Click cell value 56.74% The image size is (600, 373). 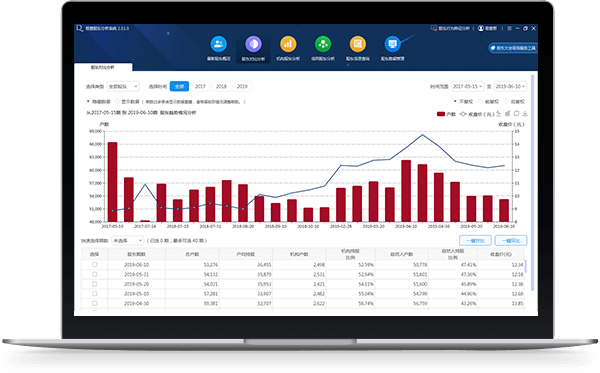366,303
